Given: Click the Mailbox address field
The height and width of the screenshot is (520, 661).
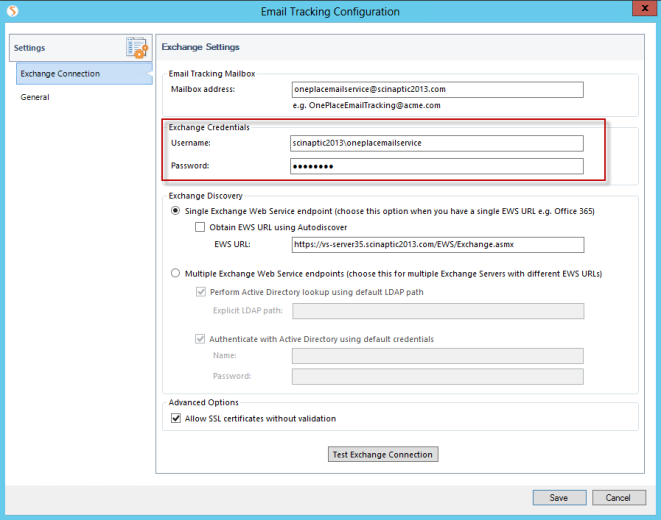Looking at the screenshot, I should tap(437, 90).
